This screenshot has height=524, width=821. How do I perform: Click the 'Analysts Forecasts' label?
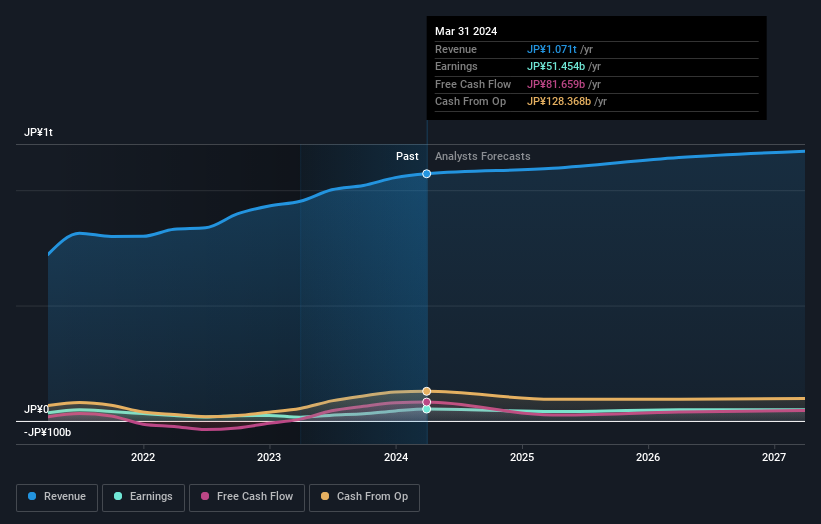coord(483,156)
